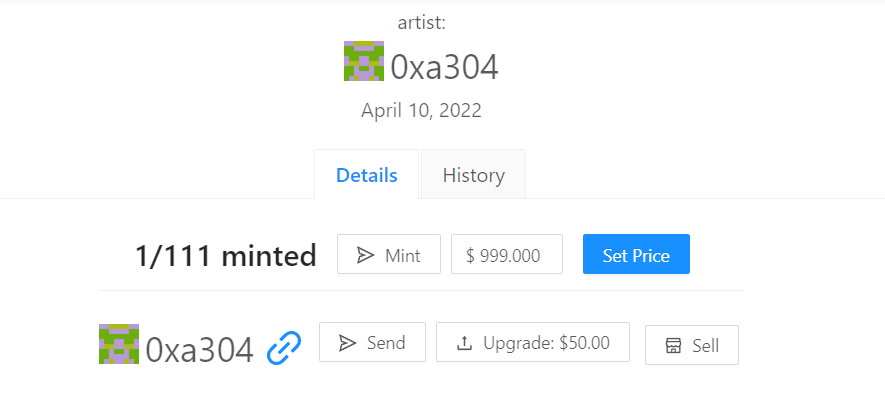This screenshot has height=402, width=885.
Task: Click the Sell button
Action: tap(692, 345)
